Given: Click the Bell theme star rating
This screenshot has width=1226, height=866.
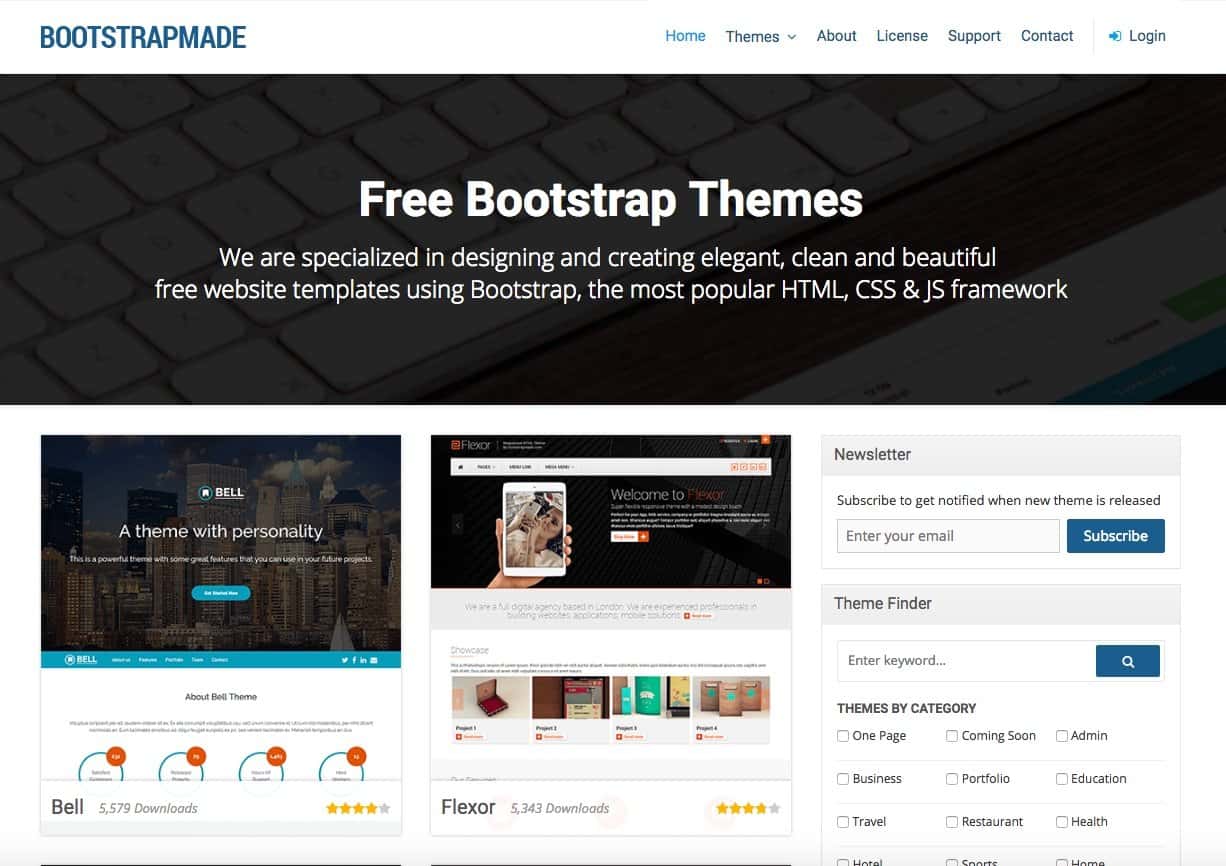Looking at the screenshot, I should pos(358,808).
